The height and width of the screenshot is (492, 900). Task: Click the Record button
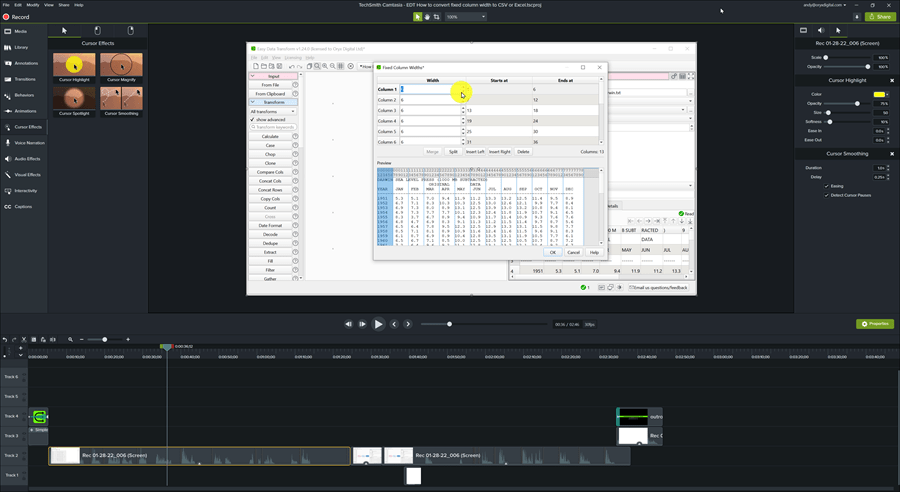tap(18, 17)
